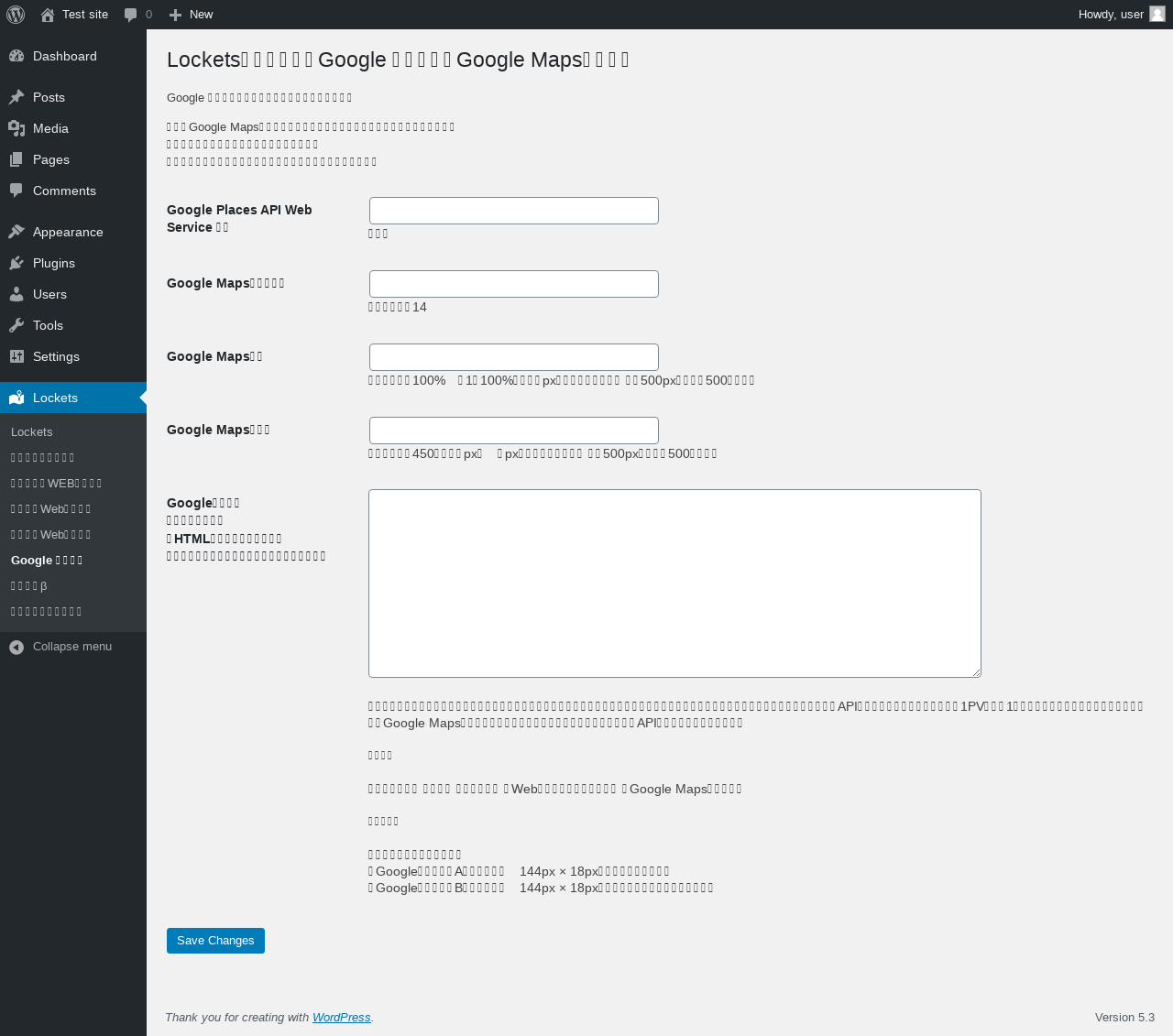Click inside the large Google HTML textarea

tap(674, 583)
